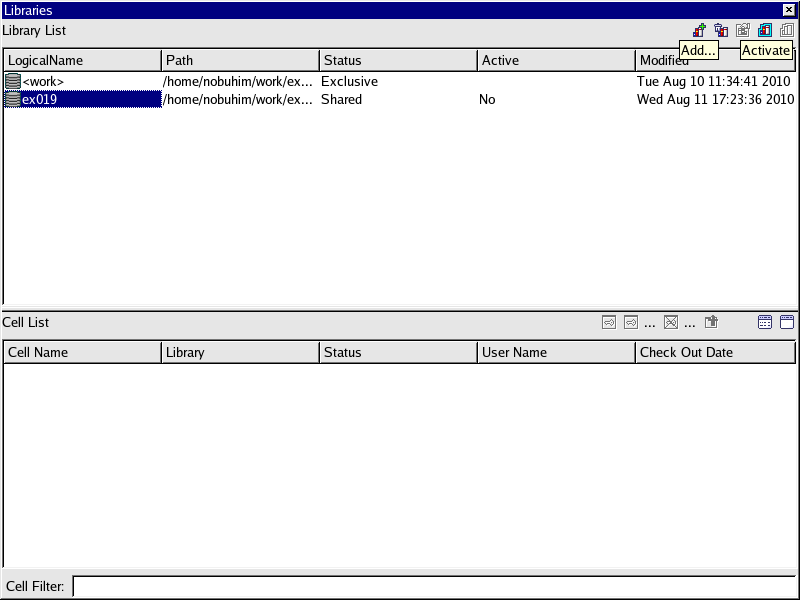Click the Add library icon with green plus
This screenshot has height=600, width=800.
pos(699,31)
